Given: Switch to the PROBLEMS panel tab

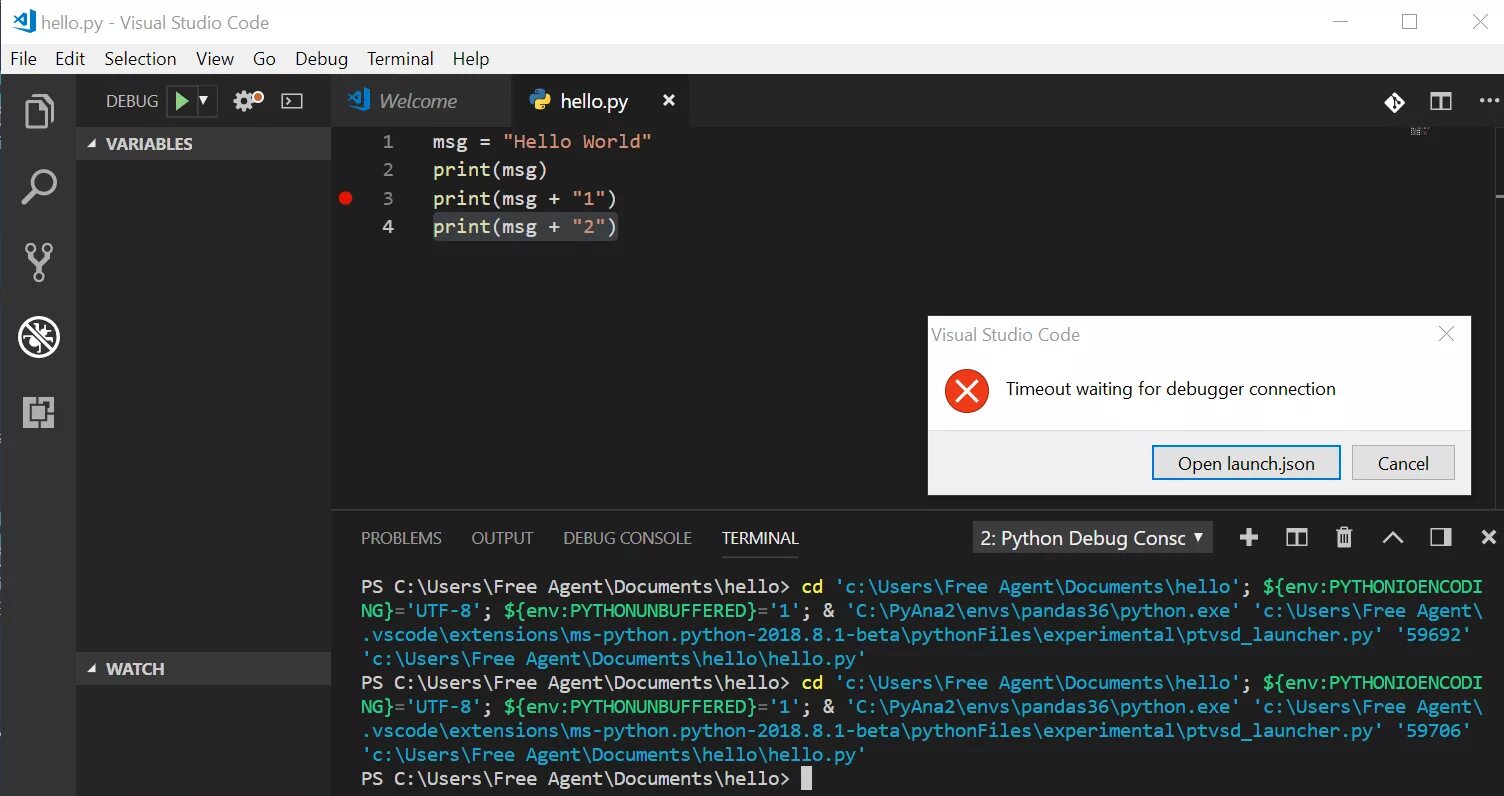Looking at the screenshot, I should coord(401,538).
